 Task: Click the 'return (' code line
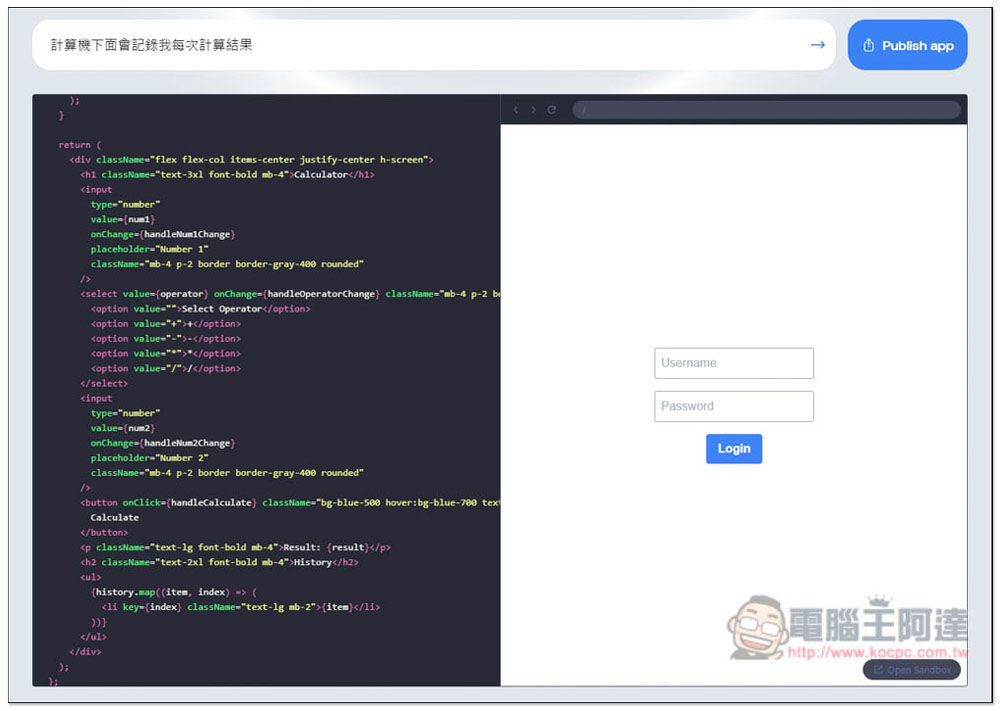click(x=80, y=145)
